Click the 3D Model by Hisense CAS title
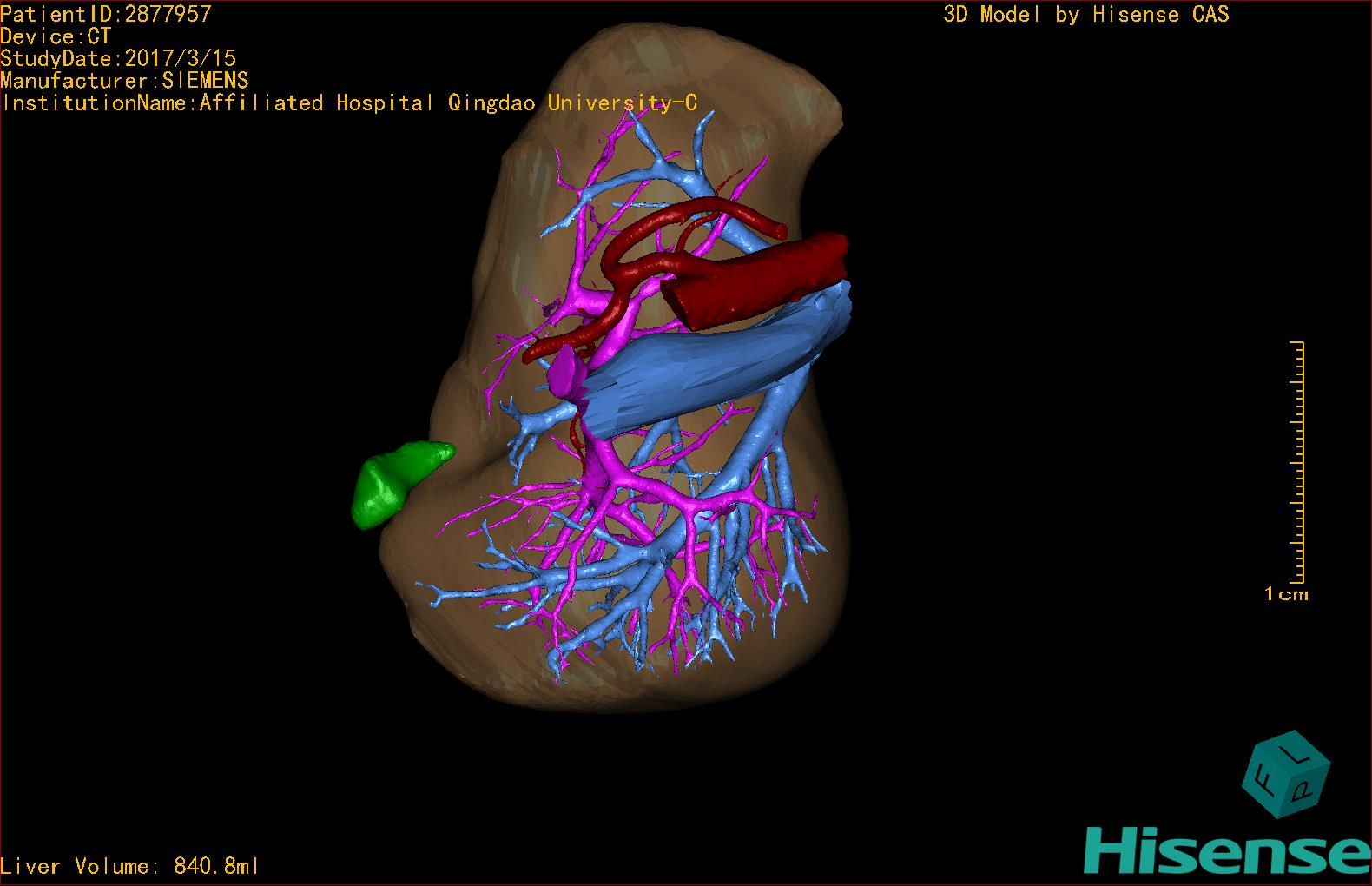Image resolution: width=1372 pixels, height=886 pixels. [x=1086, y=14]
